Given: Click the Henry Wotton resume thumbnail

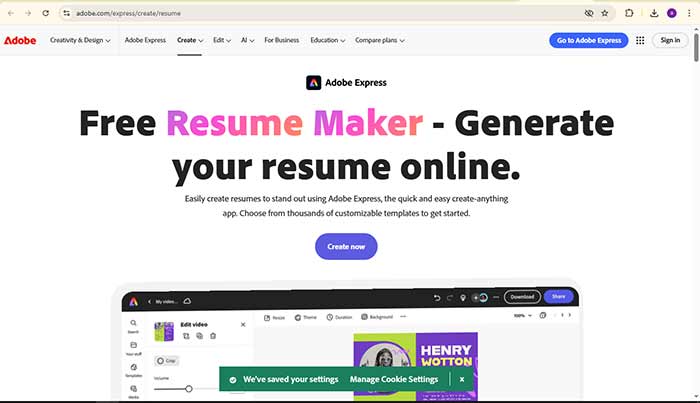Looking at the screenshot, I should (x=416, y=366).
